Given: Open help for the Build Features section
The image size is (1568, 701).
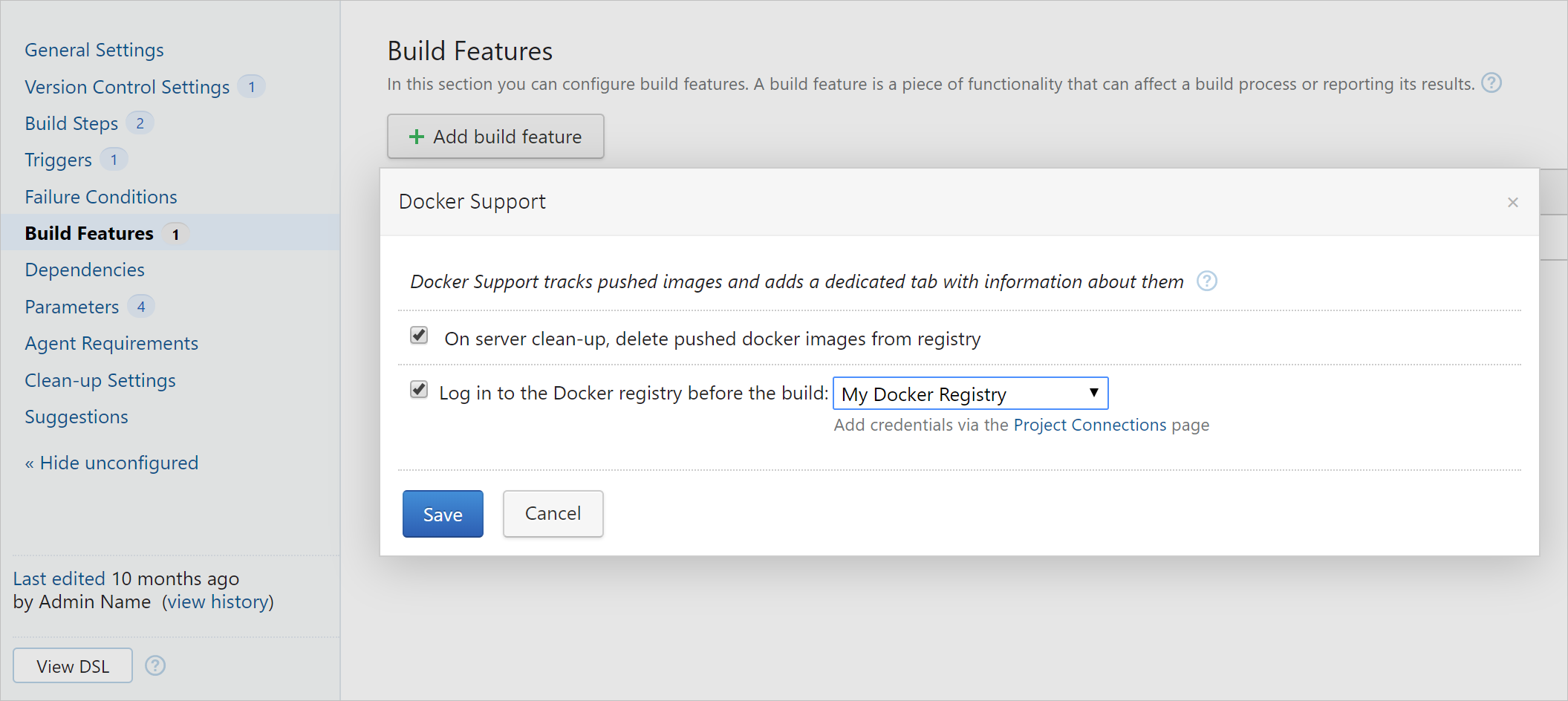Looking at the screenshot, I should (x=1491, y=83).
